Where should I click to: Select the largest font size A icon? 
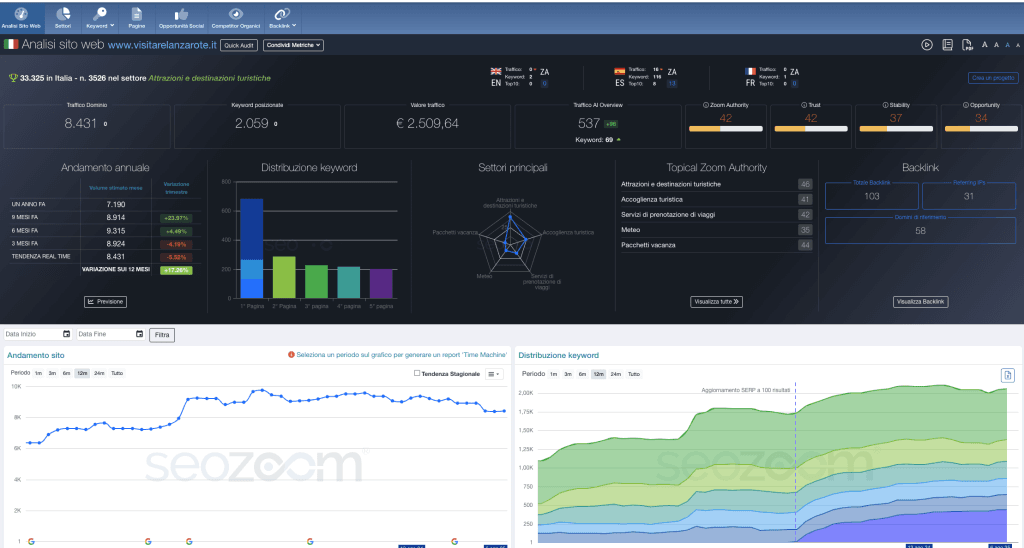(984, 45)
